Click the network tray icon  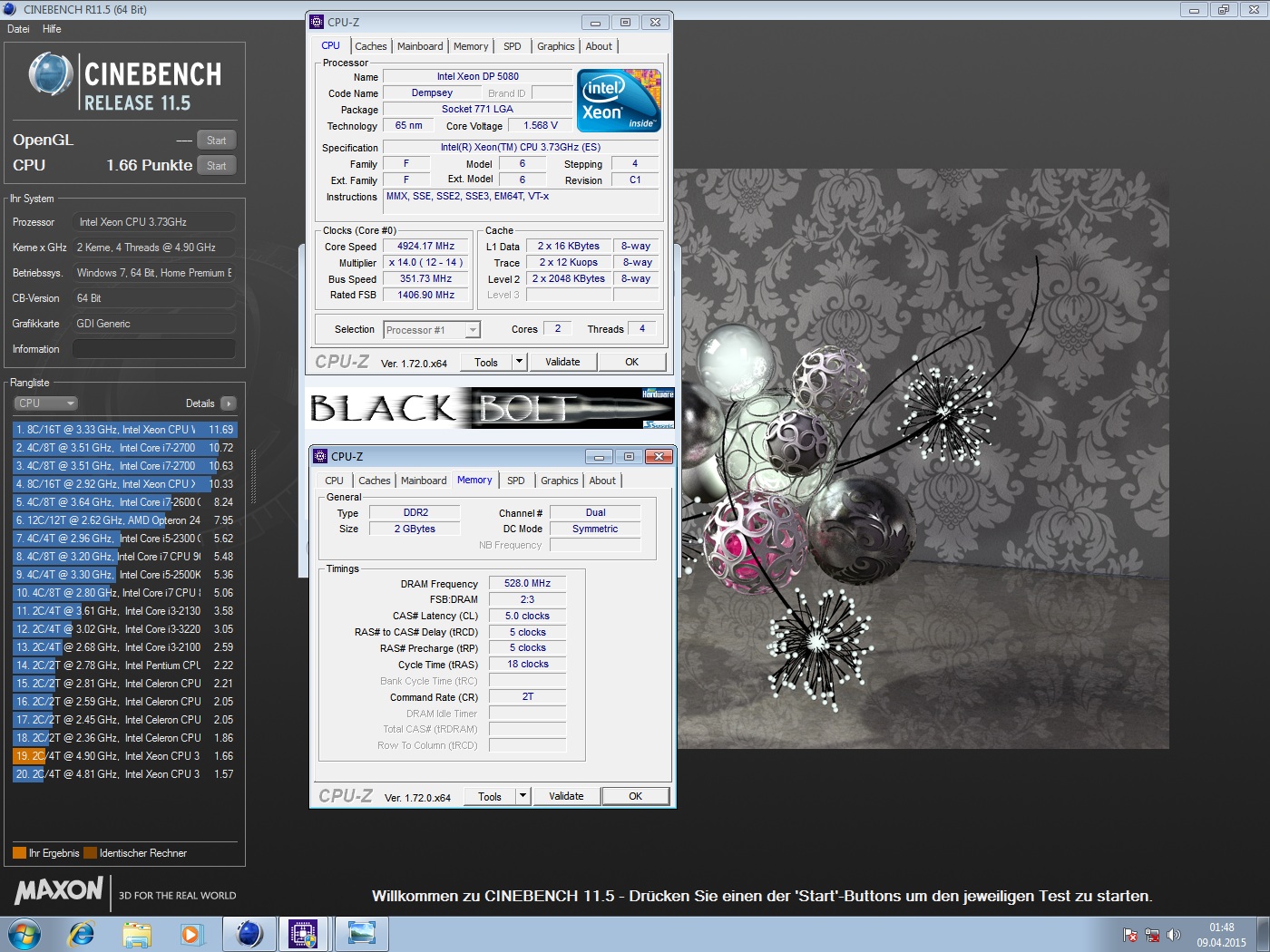(1152, 935)
